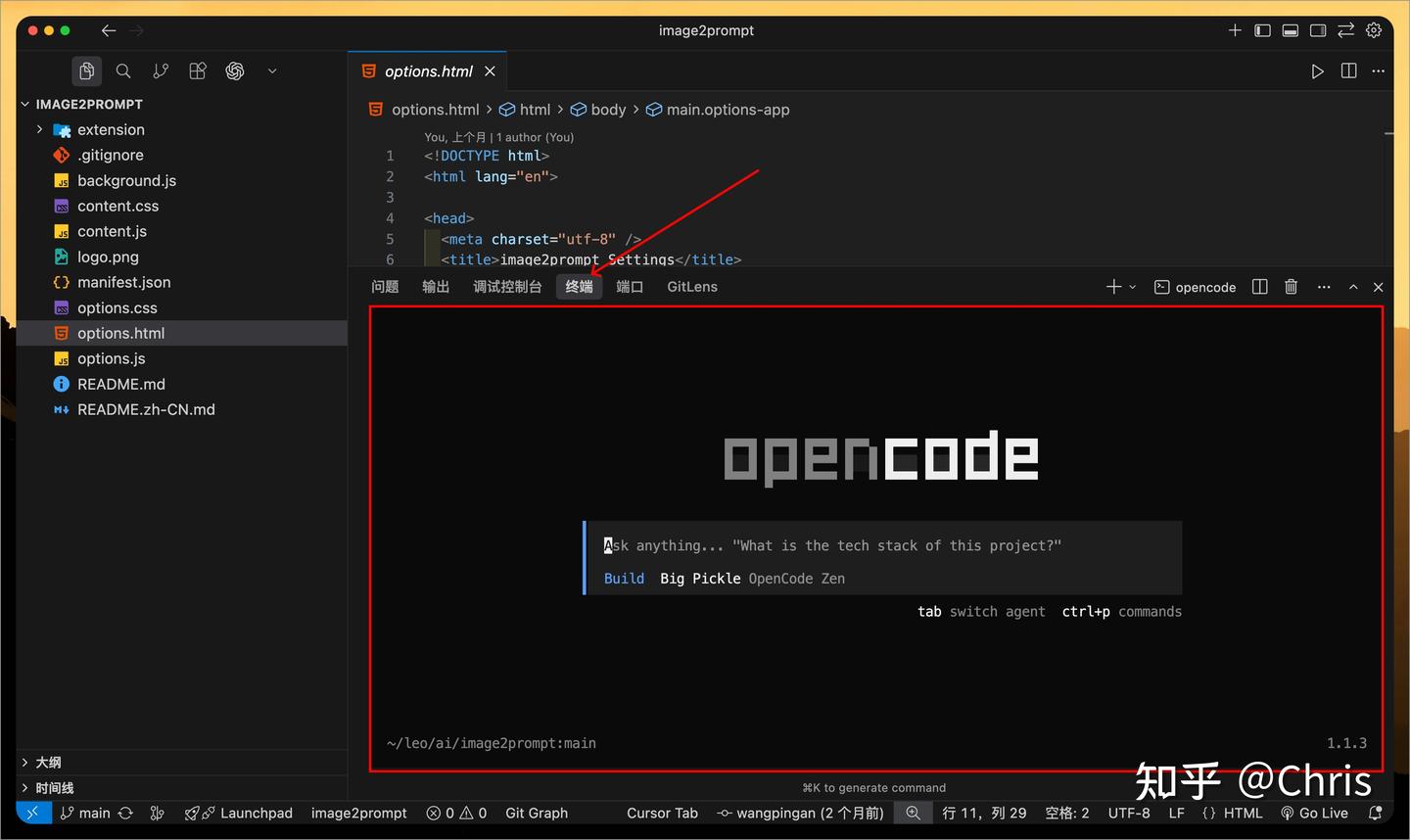Viewport: 1410px width, 840px height.
Task: Go back with the left arrow
Action: tap(109, 30)
